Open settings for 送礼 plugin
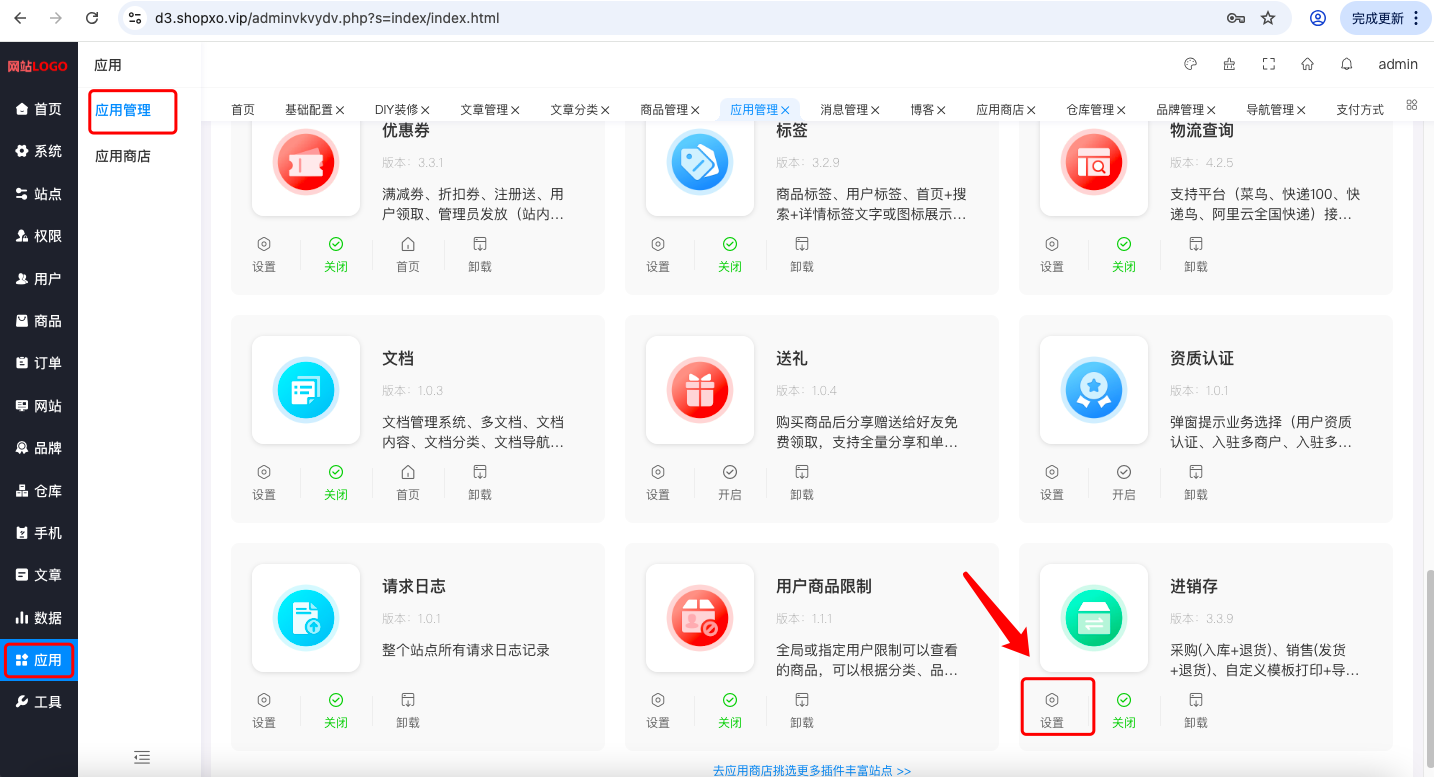This screenshot has width=1434, height=777. pos(658,483)
